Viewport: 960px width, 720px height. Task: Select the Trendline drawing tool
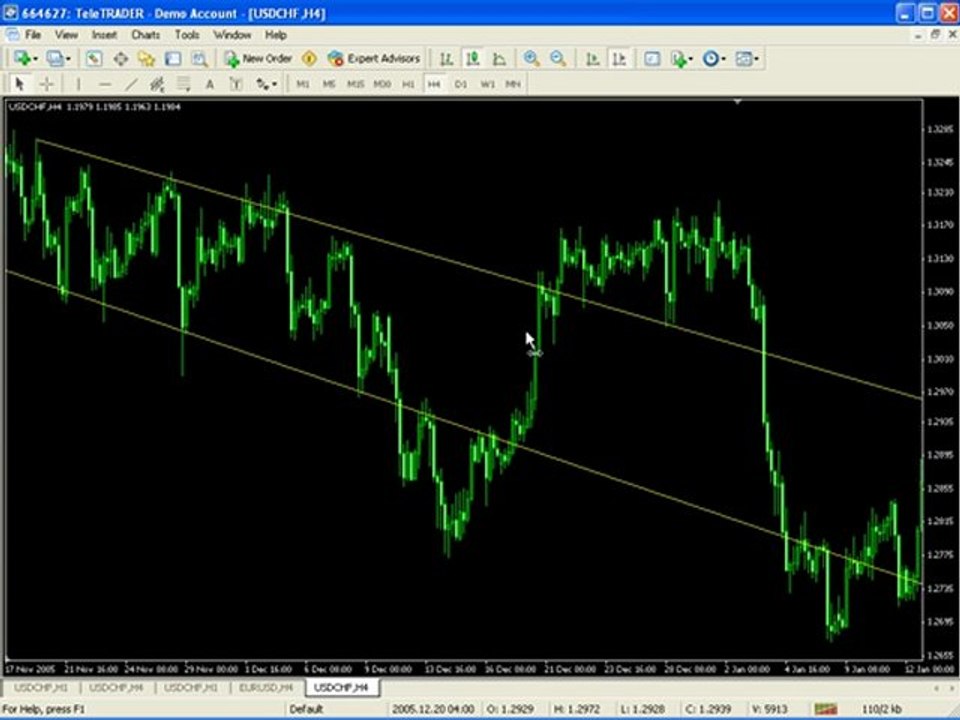pyautogui.click(x=131, y=84)
